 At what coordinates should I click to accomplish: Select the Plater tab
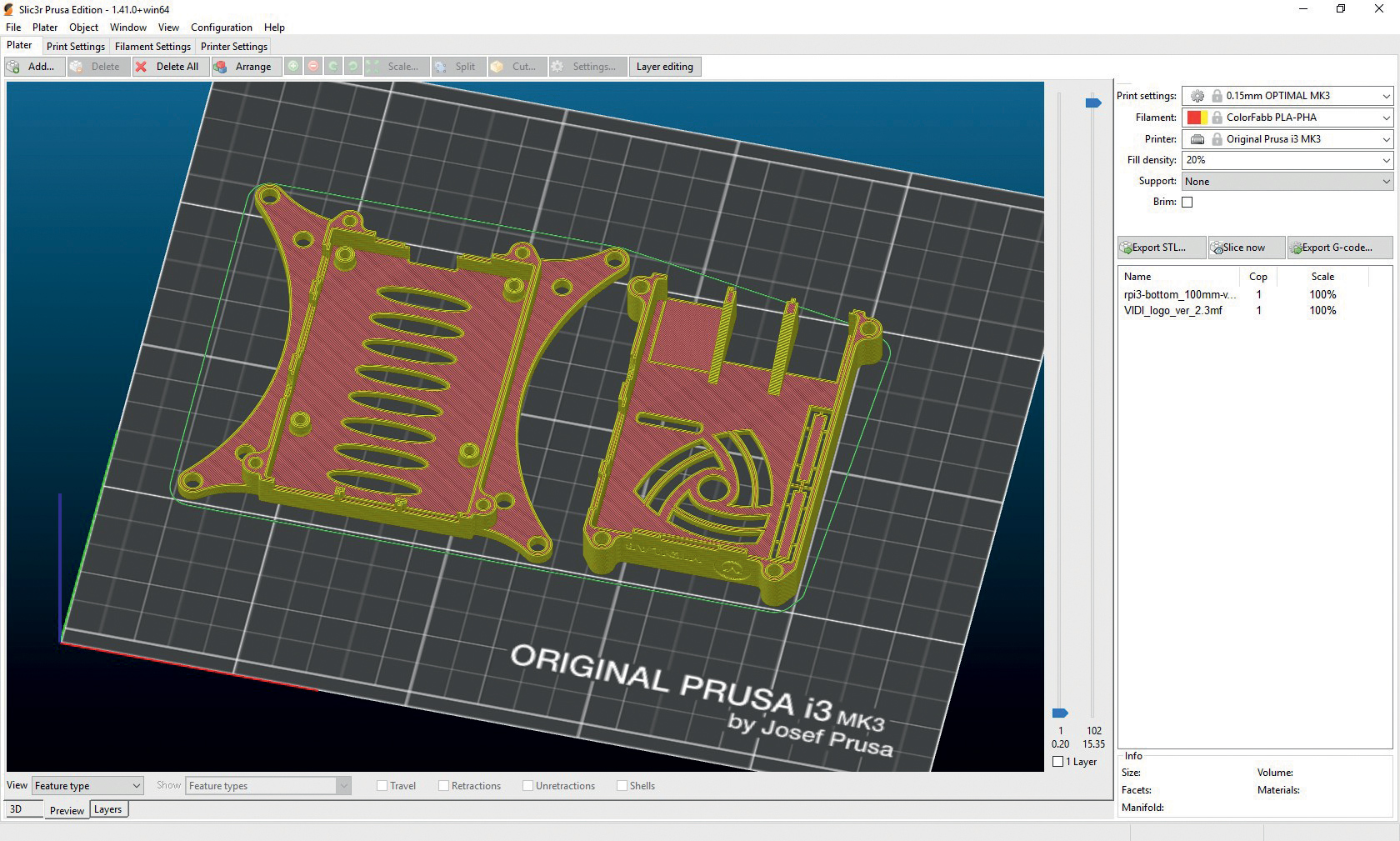click(x=19, y=46)
